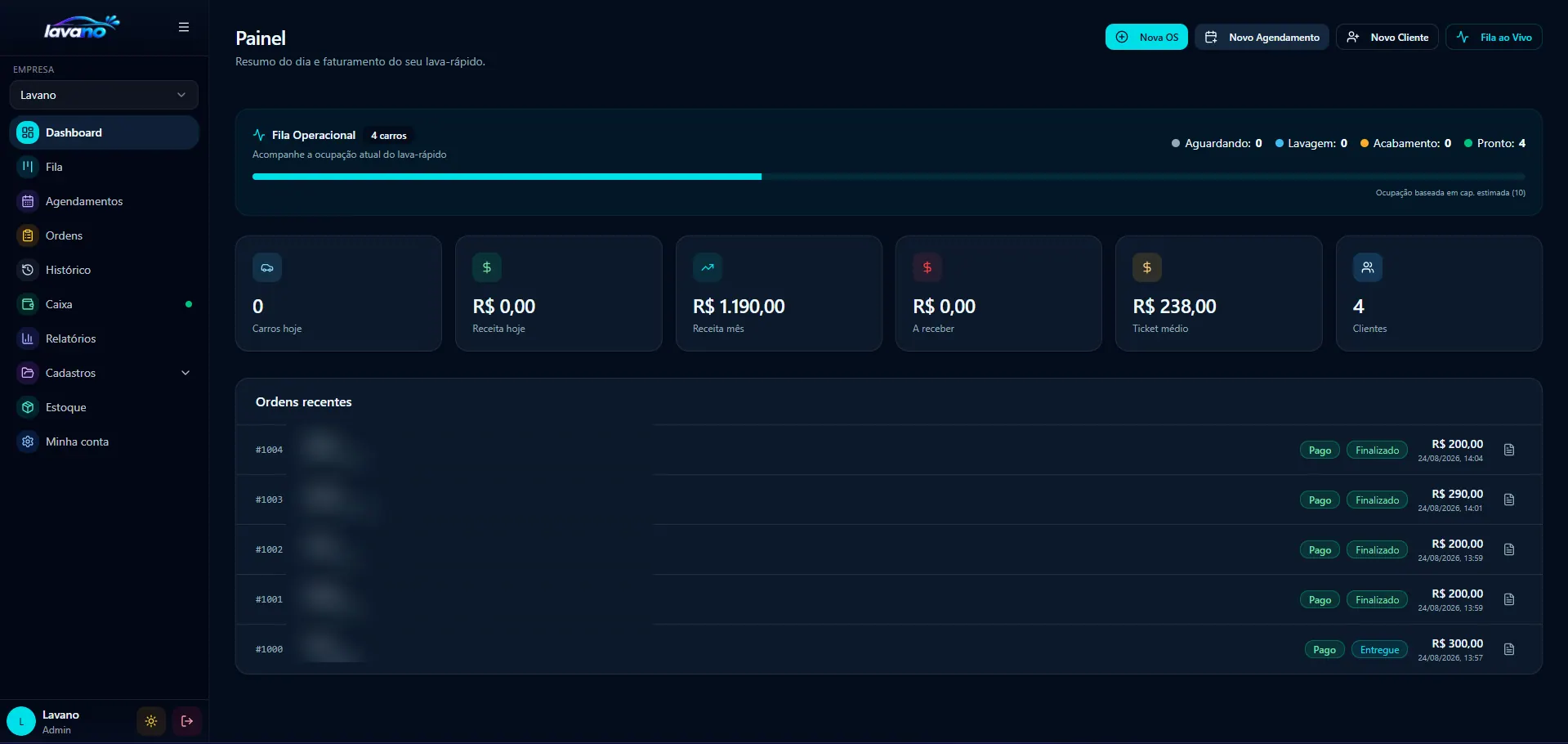Image resolution: width=1568 pixels, height=744 pixels.
Task: Open the Empresa Lavano dropdown
Action: point(104,95)
